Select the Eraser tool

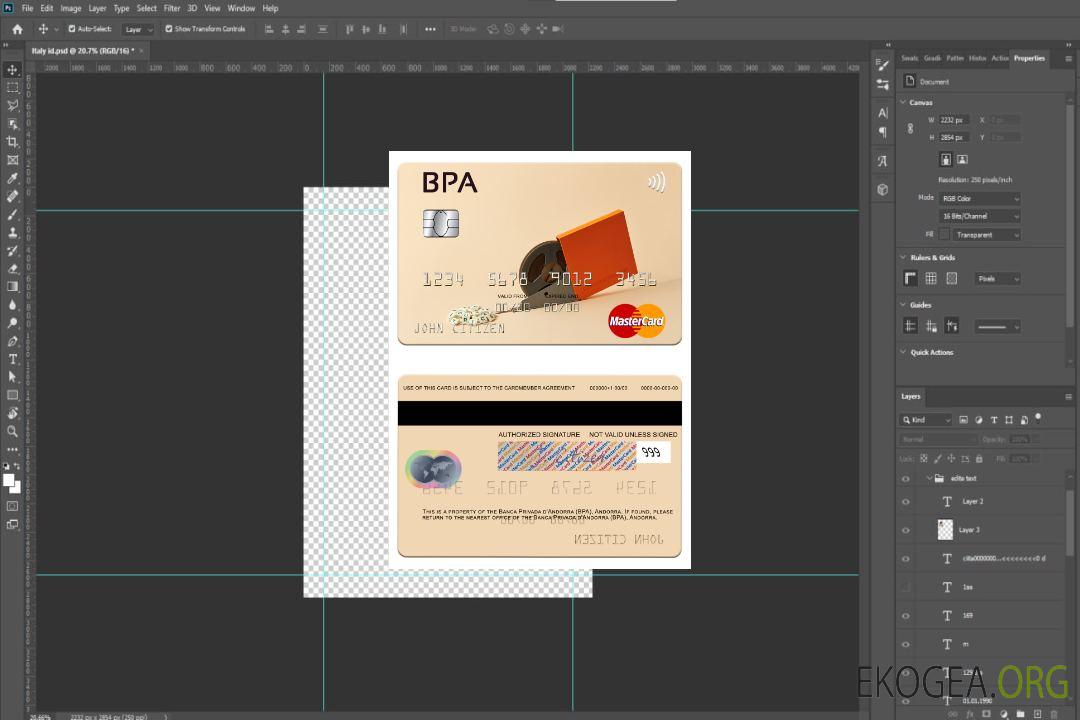click(x=12, y=269)
